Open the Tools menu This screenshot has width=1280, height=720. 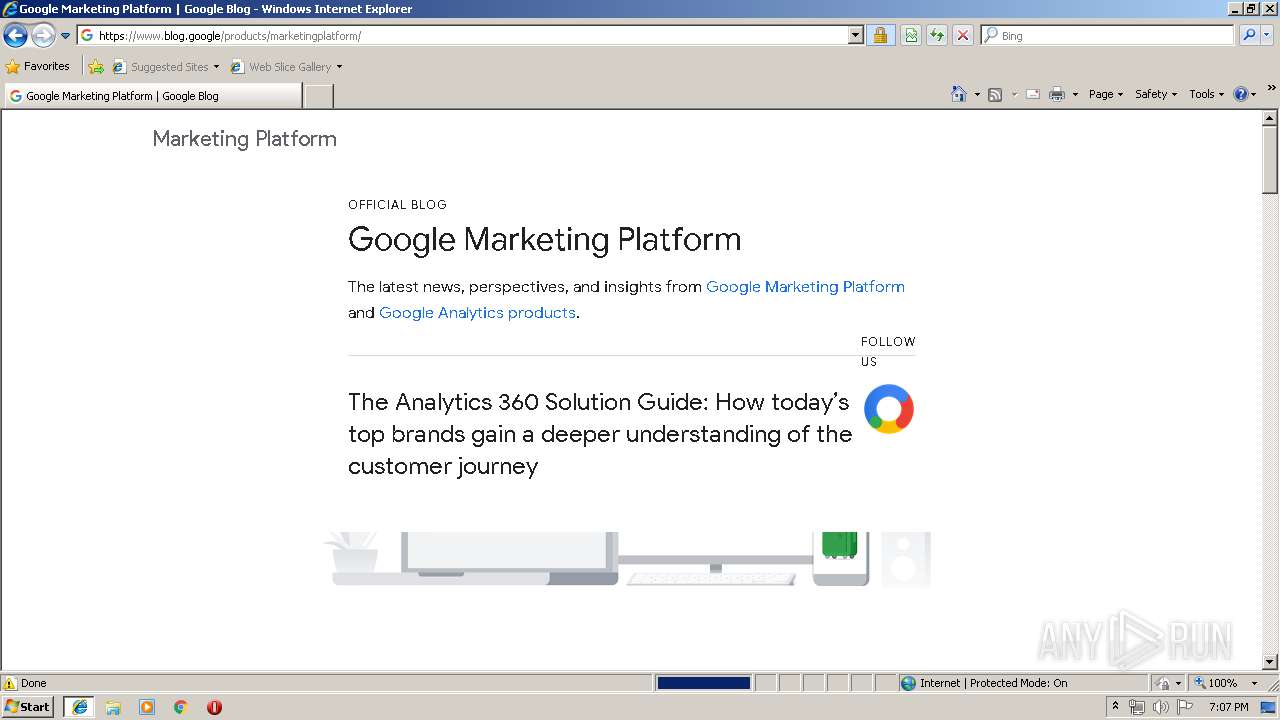tap(1206, 94)
